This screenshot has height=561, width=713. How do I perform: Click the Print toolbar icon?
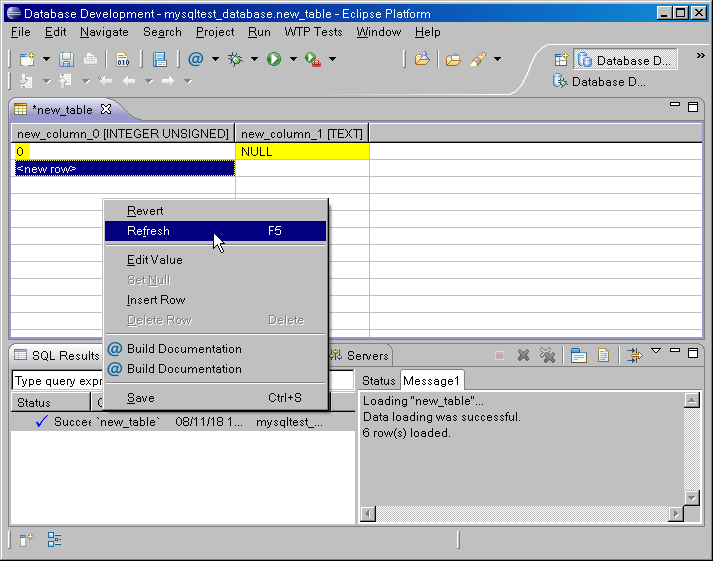pyautogui.click(x=90, y=60)
